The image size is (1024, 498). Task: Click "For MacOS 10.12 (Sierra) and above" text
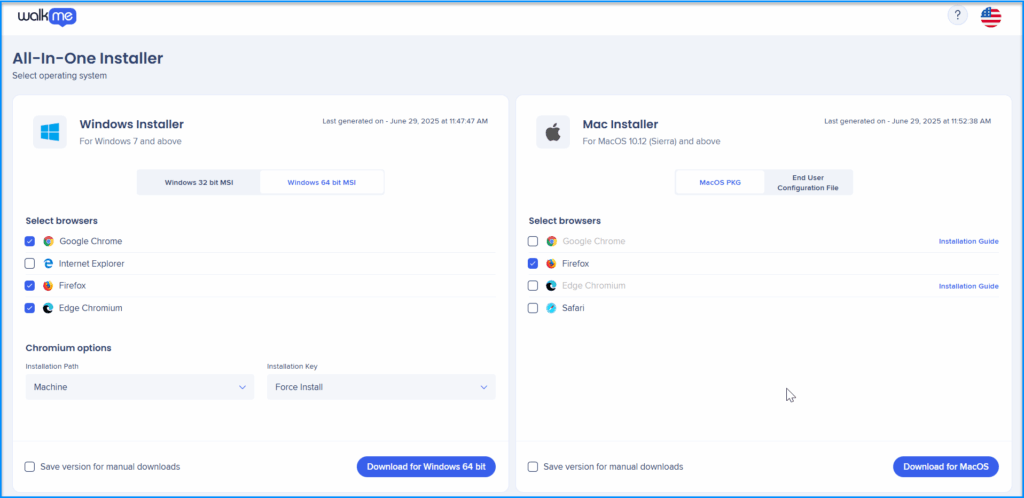[652, 141]
